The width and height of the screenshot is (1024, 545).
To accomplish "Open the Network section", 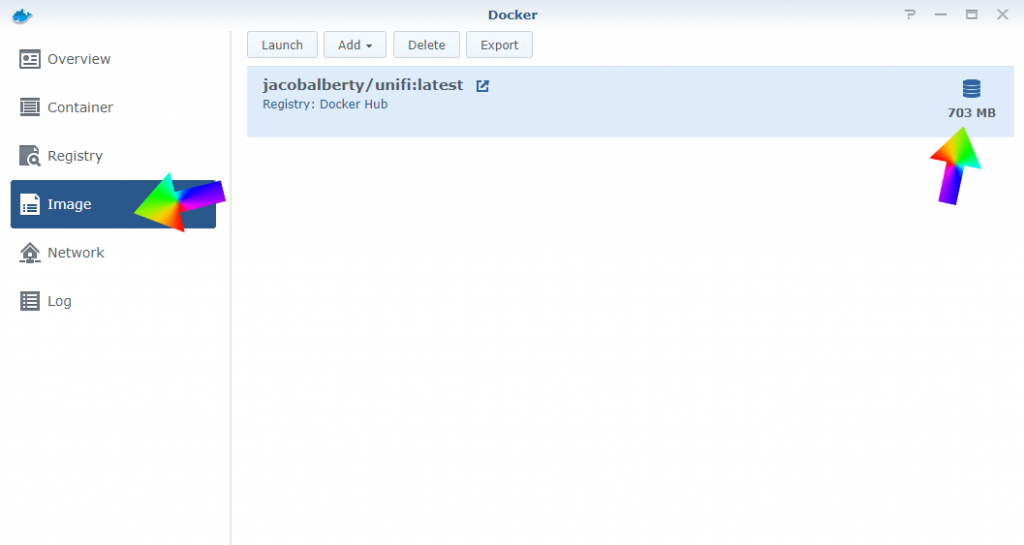I will 113,253.
